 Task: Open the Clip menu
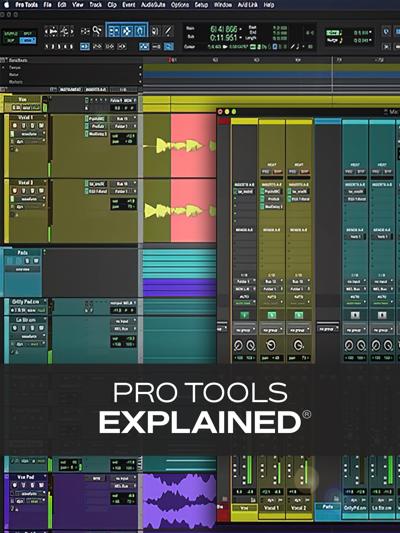click(112, 5)
